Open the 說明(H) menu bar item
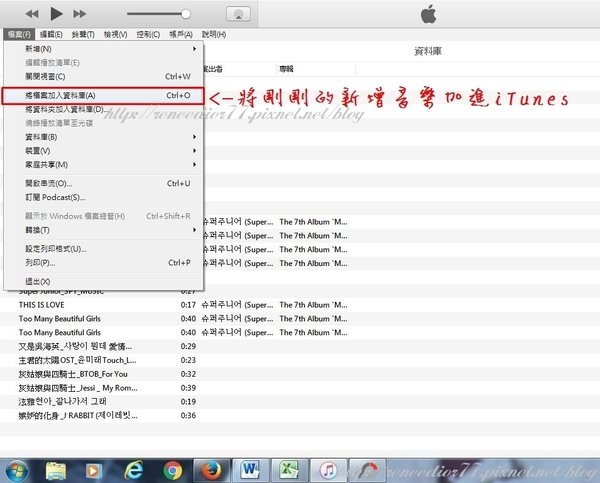Viewport: 600px width, 483px height. click(x=214, y=34)
